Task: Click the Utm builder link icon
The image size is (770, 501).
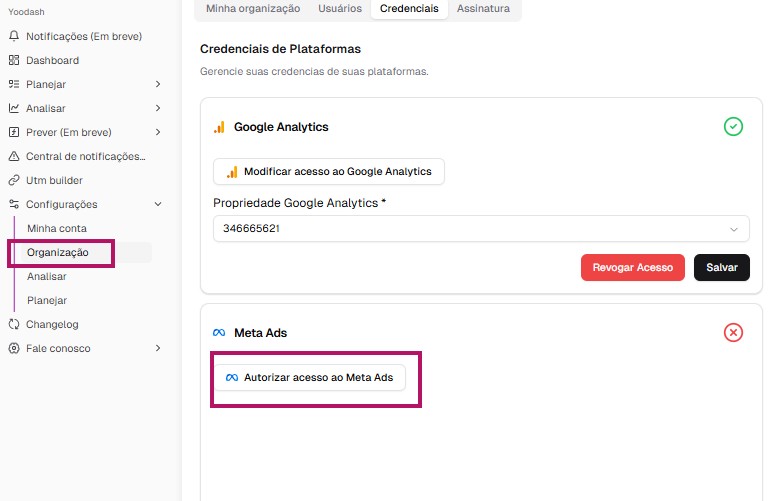Action: (14, 180)
